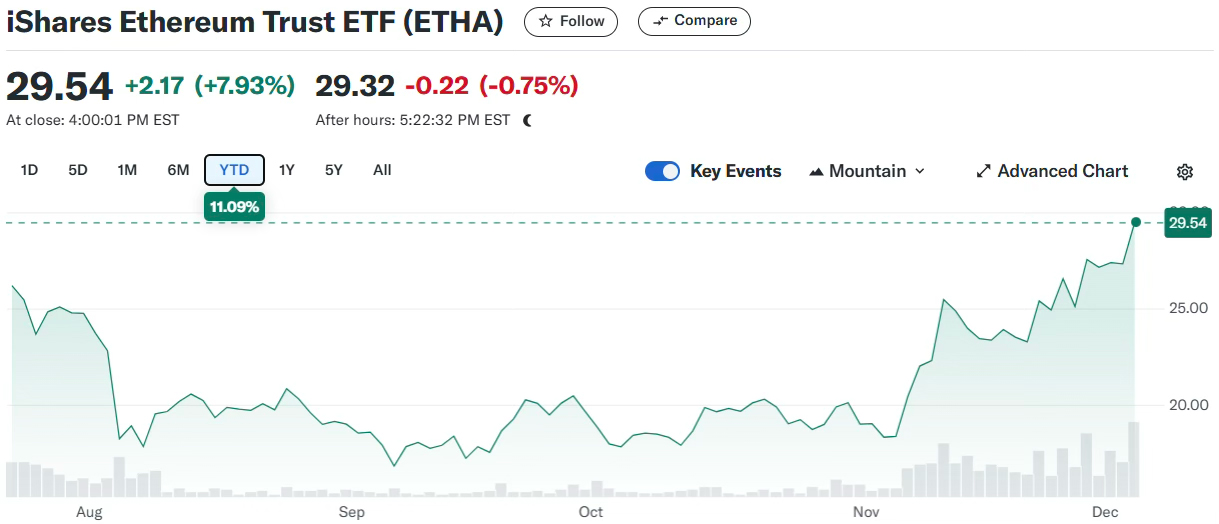Click the chart settings gear icon

pyautogui.click(x=1185, y=172)
